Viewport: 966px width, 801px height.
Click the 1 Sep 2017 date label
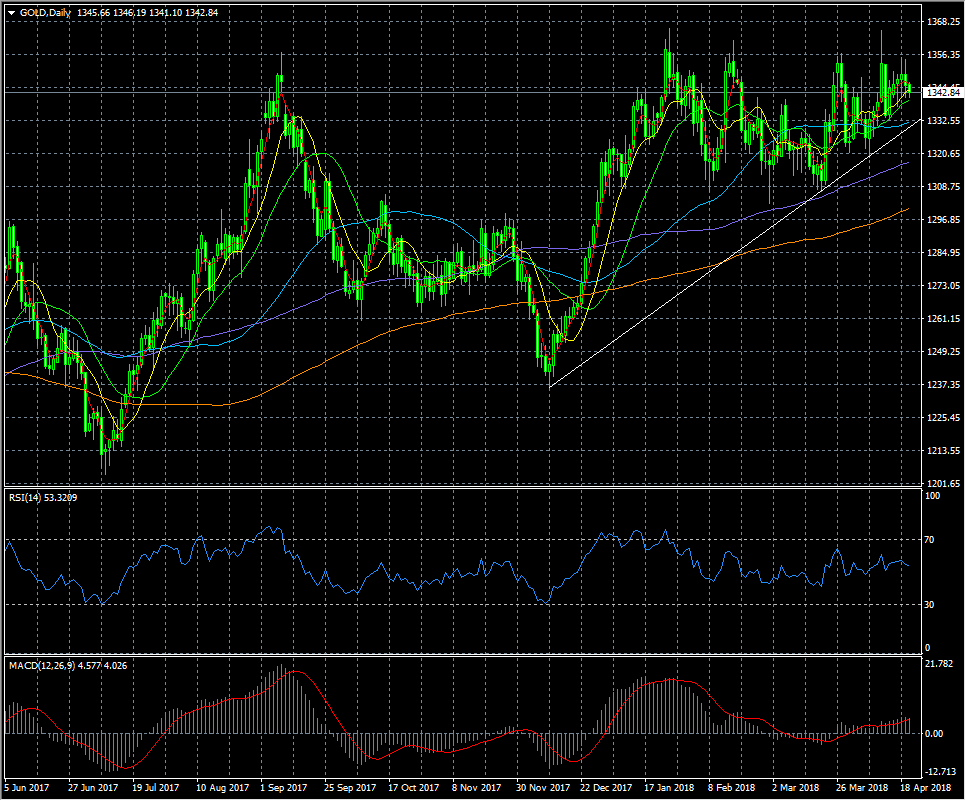[x=284, y=788]
